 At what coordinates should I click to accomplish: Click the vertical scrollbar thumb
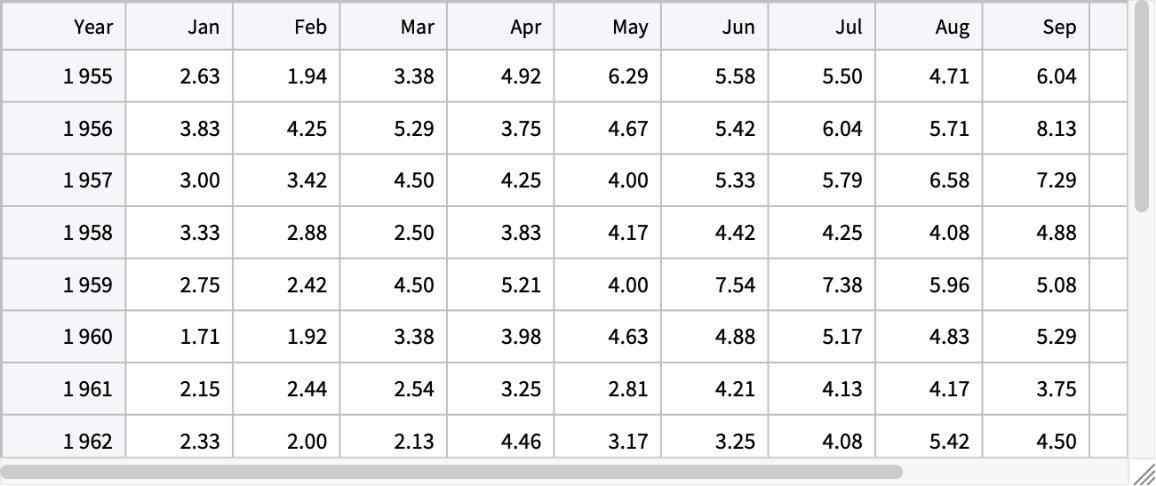click(1142, 105)
